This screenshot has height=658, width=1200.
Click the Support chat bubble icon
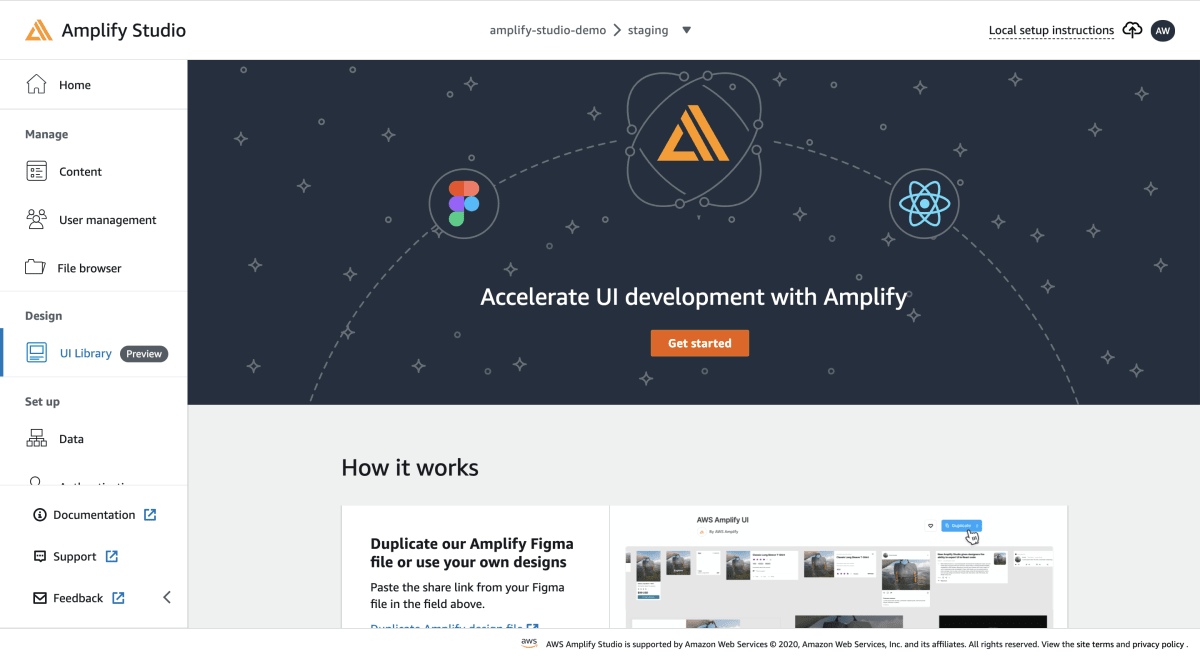pos(40,557)
